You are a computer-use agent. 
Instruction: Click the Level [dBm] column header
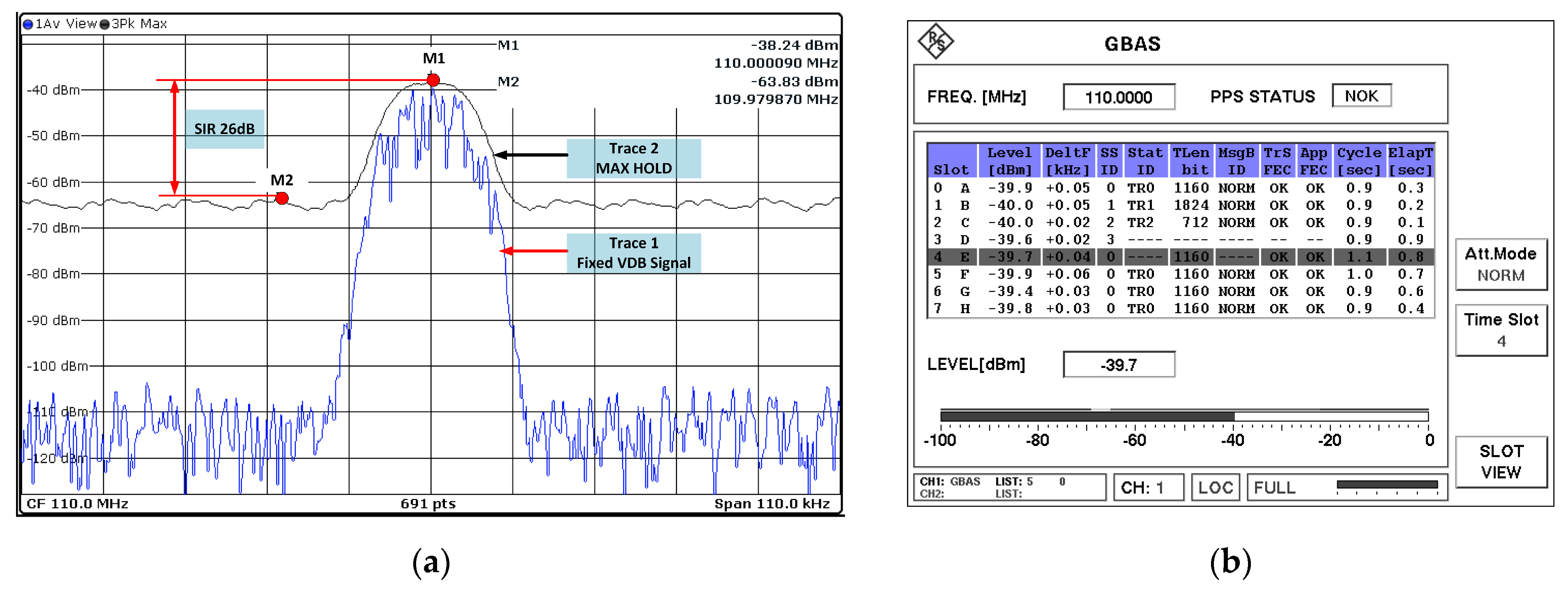point(1009,162)
